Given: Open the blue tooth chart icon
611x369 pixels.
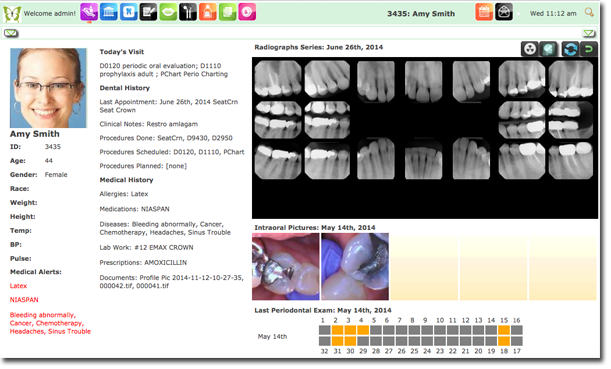Looking at the screenshot, I should click(129, 12).
